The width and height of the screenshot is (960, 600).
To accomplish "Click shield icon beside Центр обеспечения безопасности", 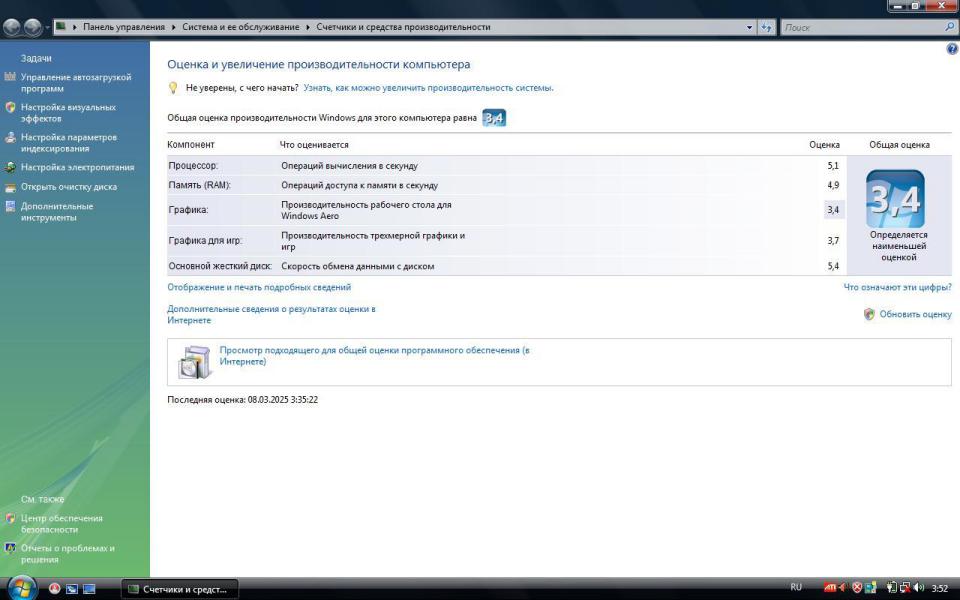I will click(10, 519).
